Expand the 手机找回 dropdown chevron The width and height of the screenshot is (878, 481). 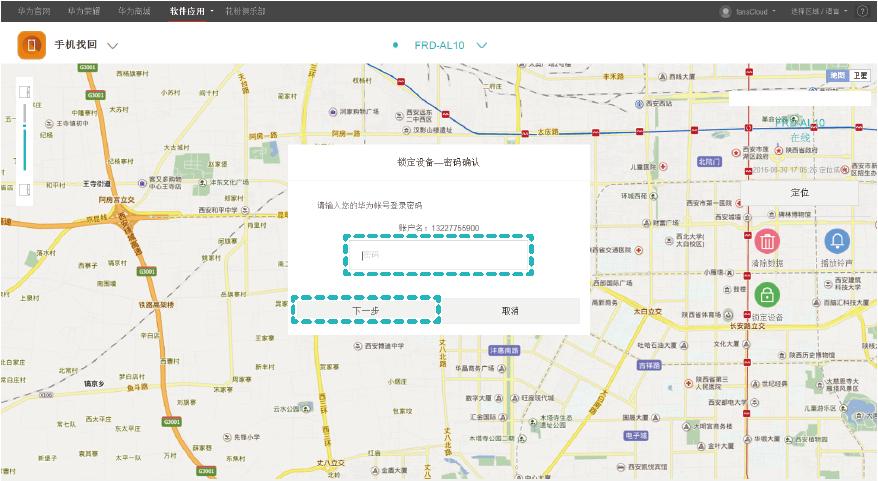click(113, 45)
